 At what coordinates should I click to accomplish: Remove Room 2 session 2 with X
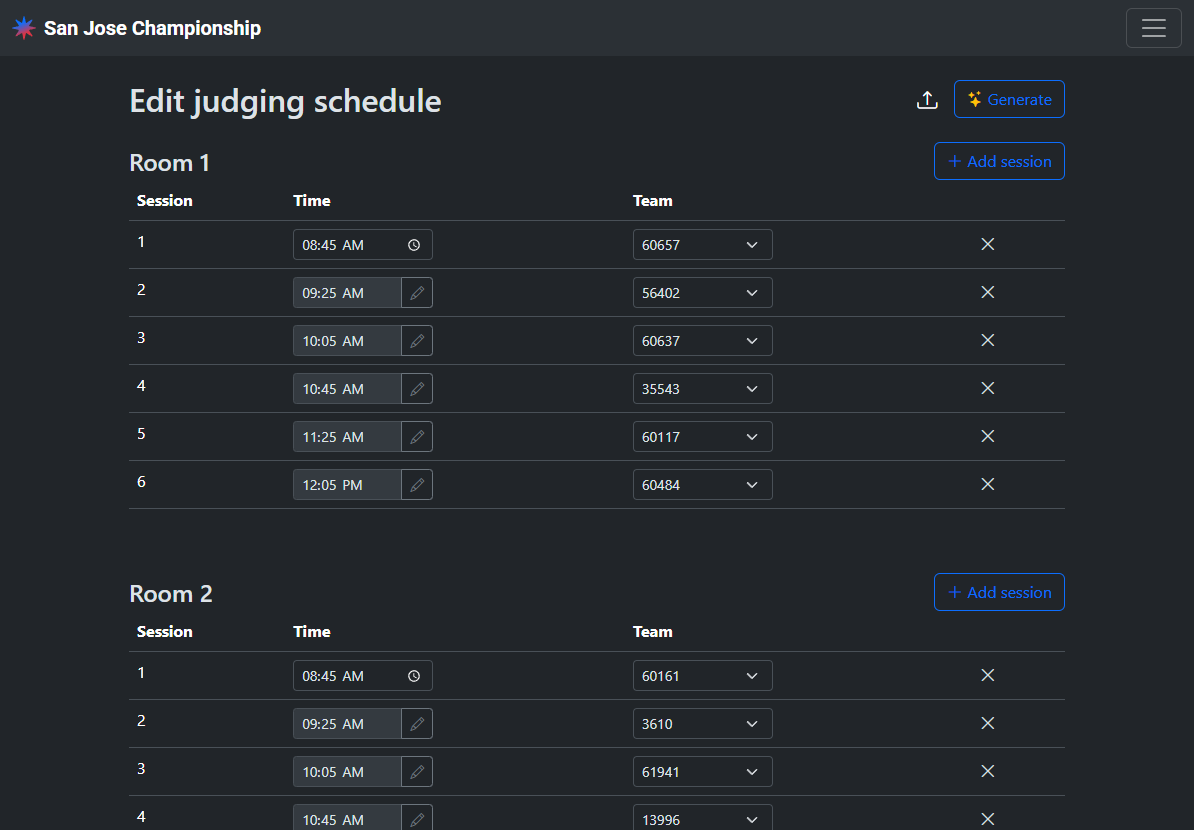(987, 723)
